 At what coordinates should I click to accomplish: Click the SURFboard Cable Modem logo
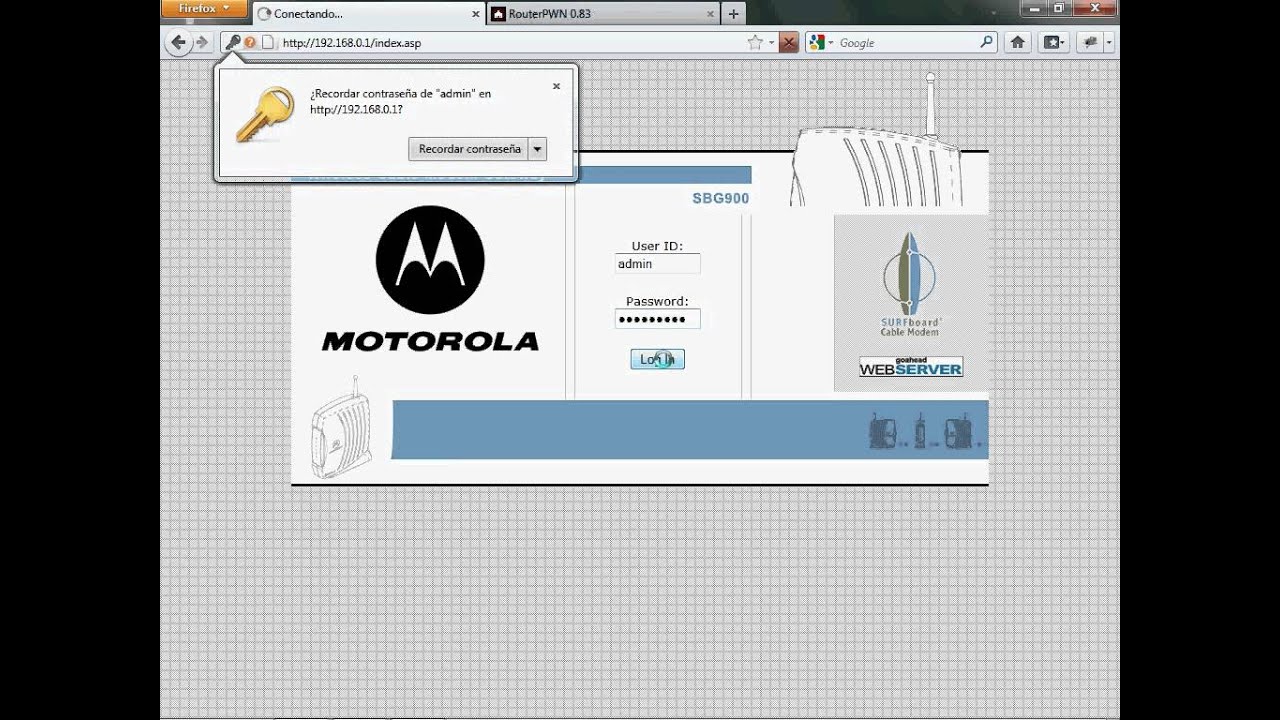coord(910,284)
